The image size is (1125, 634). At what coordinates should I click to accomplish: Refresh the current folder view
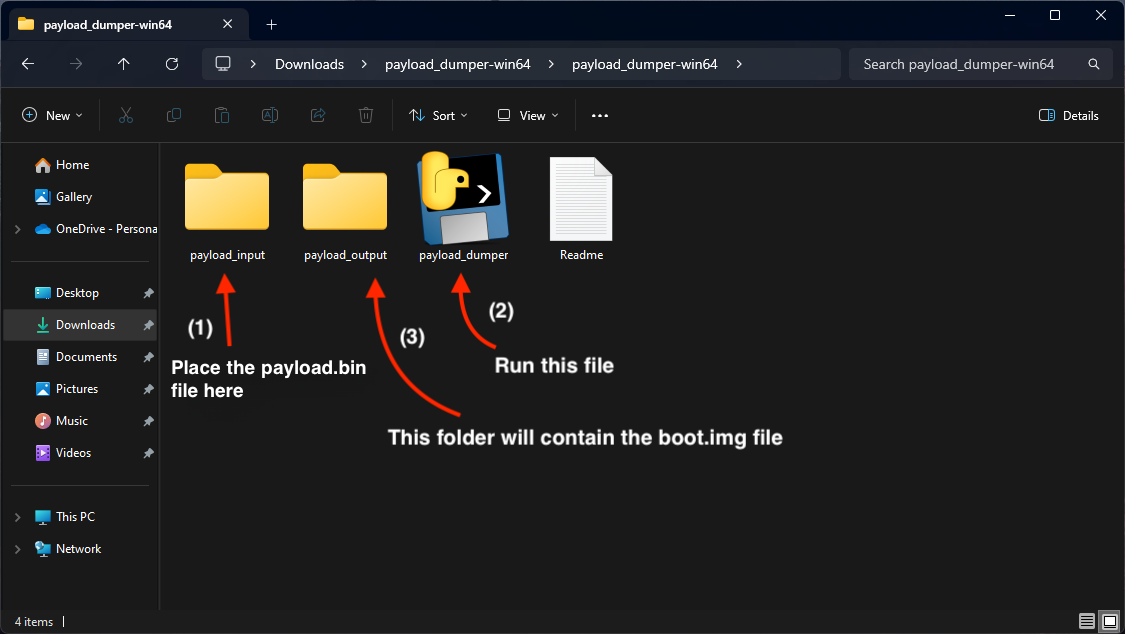pyautogui.click(x=171, y=64)
